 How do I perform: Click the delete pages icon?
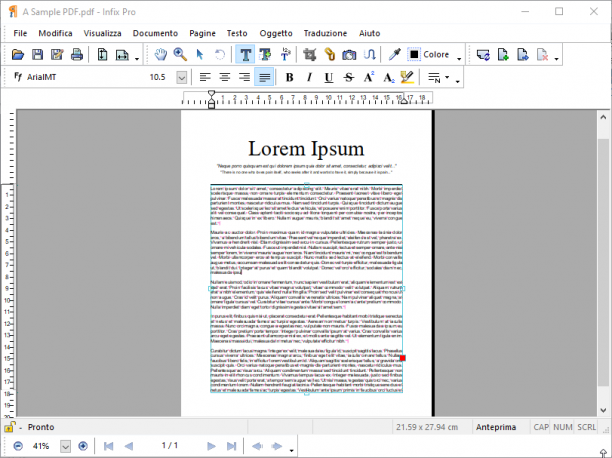pyautogui.click(x=543, y=55)
